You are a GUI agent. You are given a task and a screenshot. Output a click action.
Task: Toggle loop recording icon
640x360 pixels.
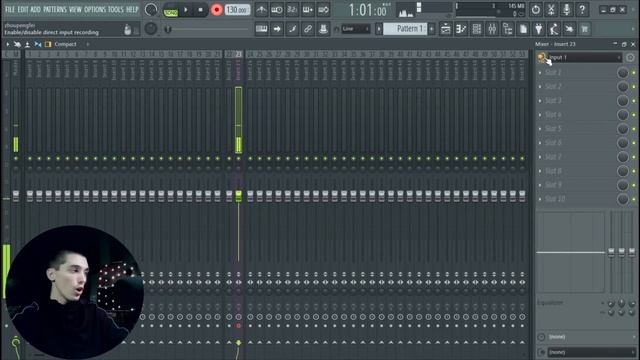click(323, 9)
